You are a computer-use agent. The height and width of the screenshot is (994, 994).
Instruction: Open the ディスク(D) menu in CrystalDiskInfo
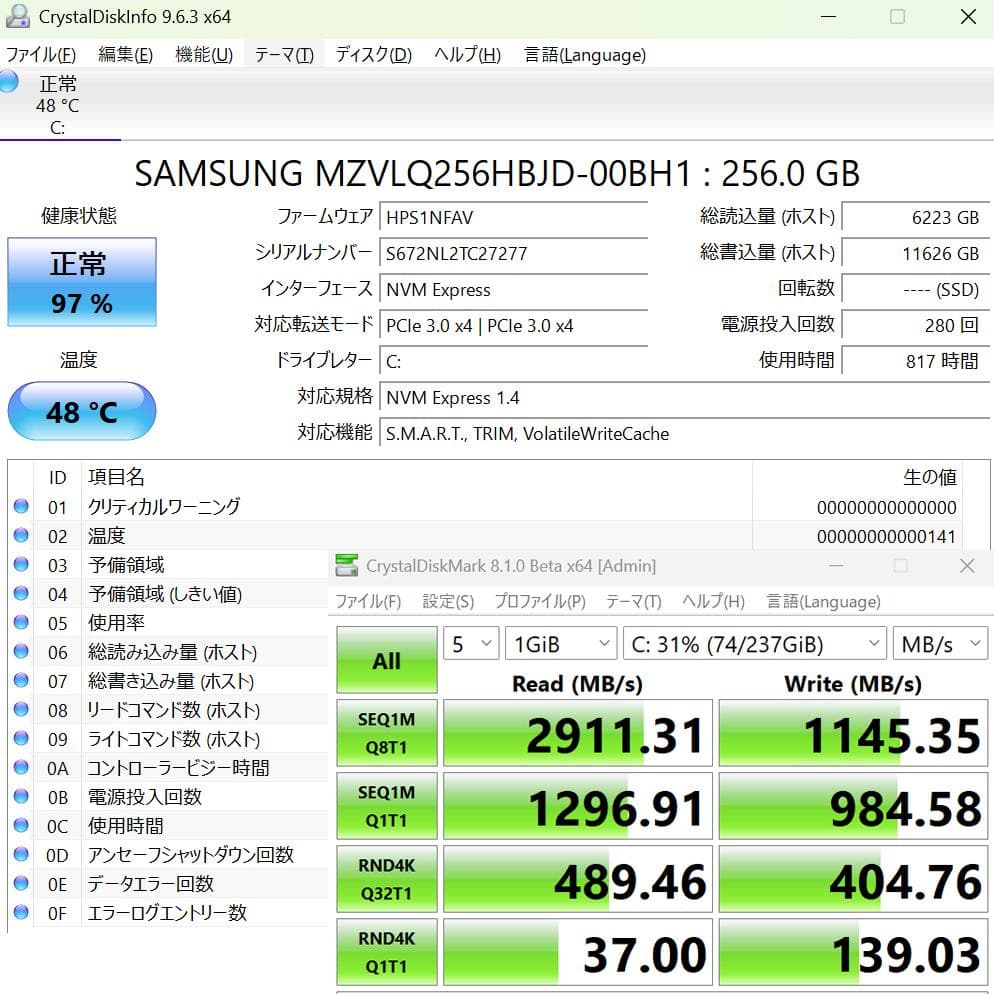pos(372,55)
